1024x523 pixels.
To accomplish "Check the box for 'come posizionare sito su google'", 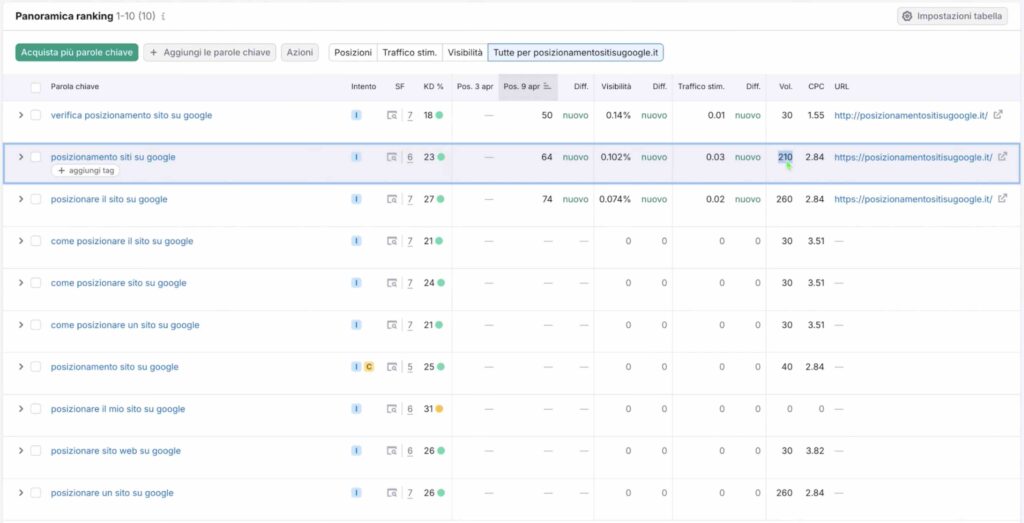I will 36,283.
